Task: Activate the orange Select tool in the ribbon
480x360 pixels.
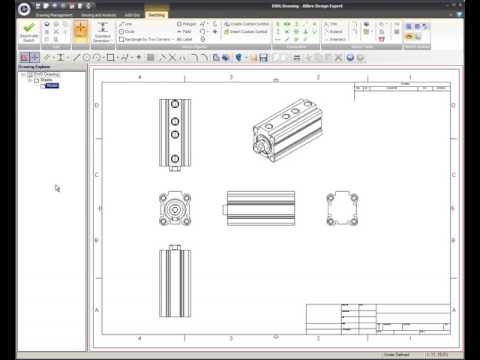Action: [x=80, y=30]
